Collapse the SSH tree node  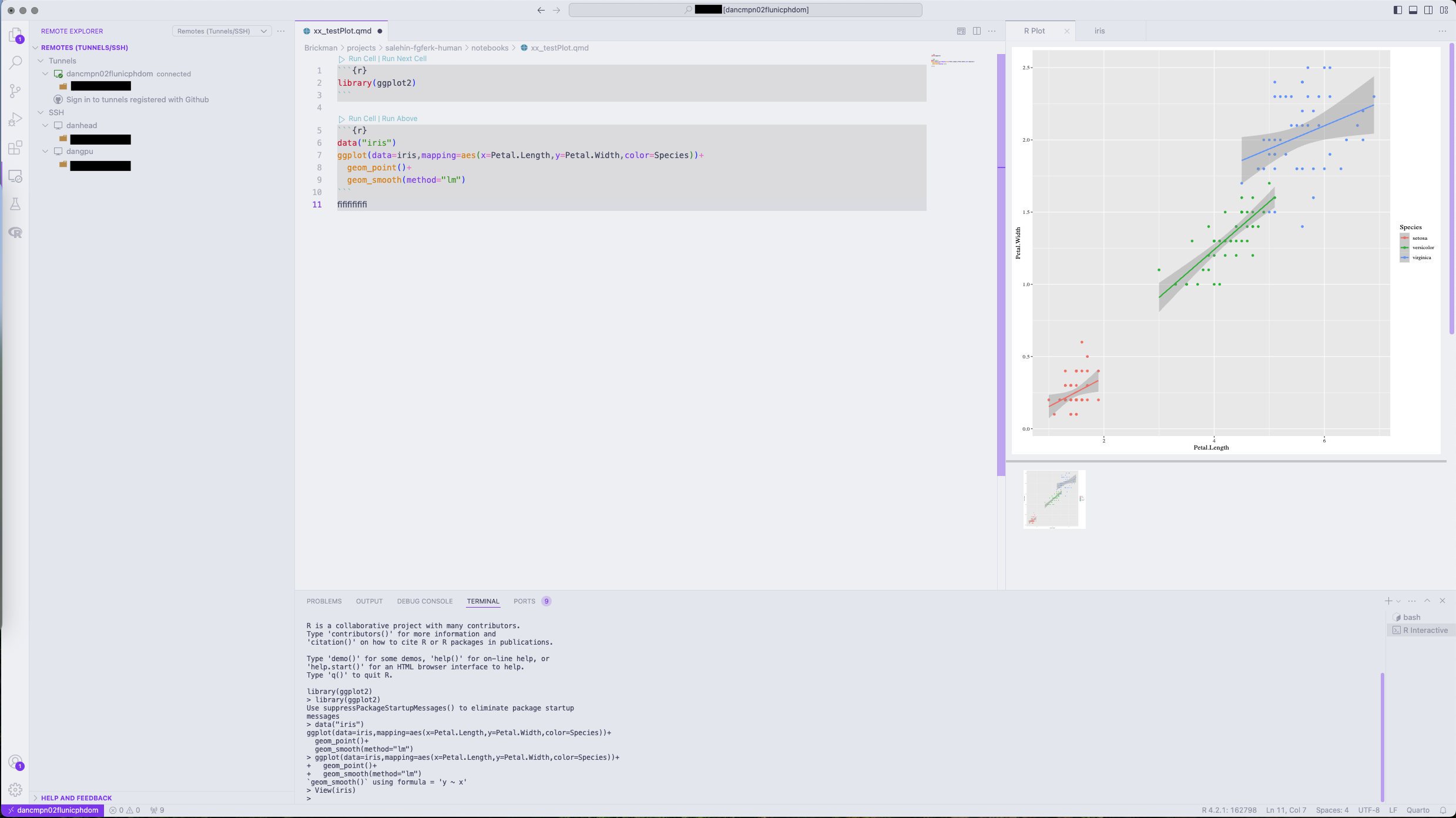(x=41, y=112)
